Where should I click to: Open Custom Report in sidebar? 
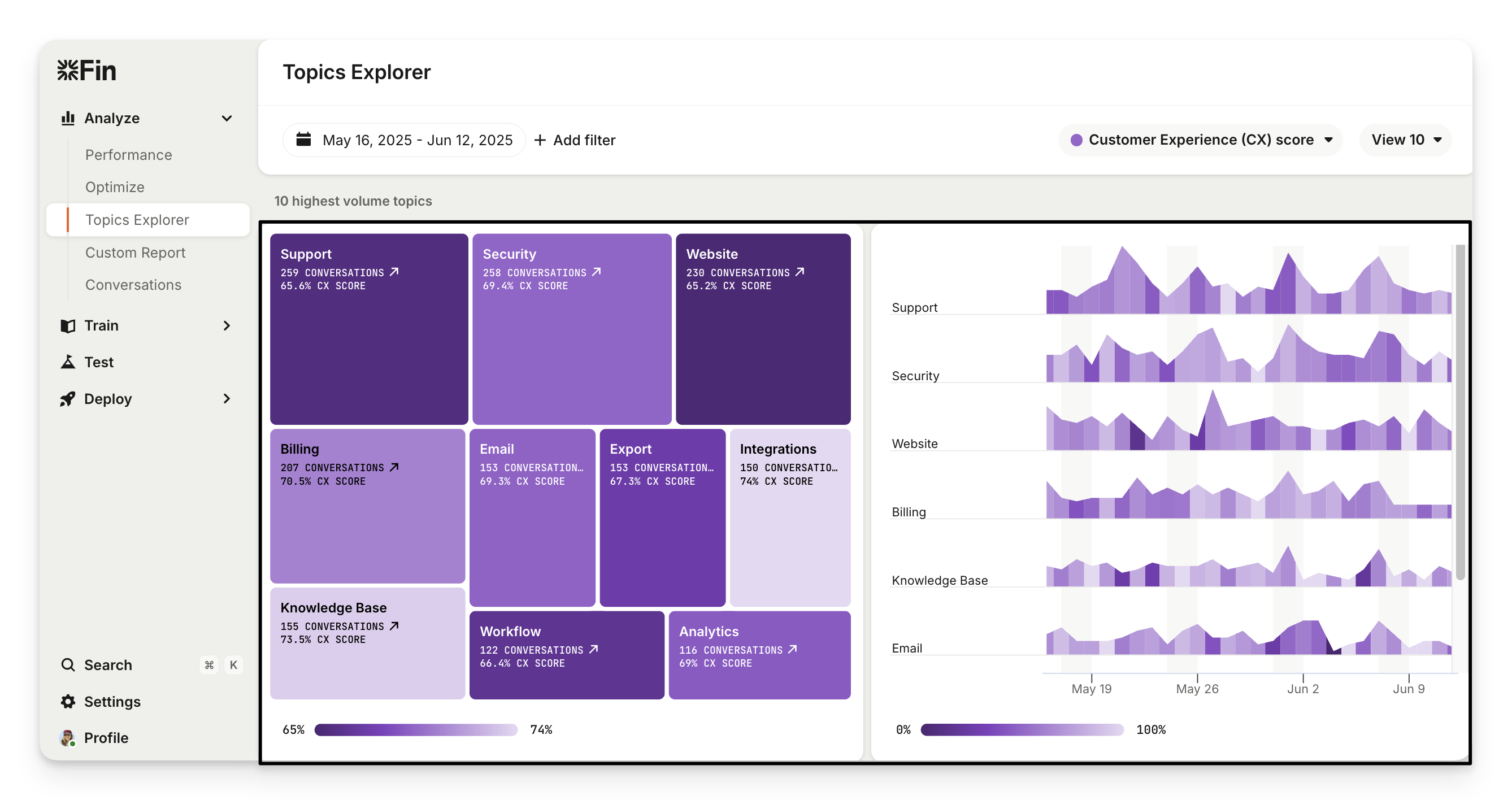pos(135,253)
